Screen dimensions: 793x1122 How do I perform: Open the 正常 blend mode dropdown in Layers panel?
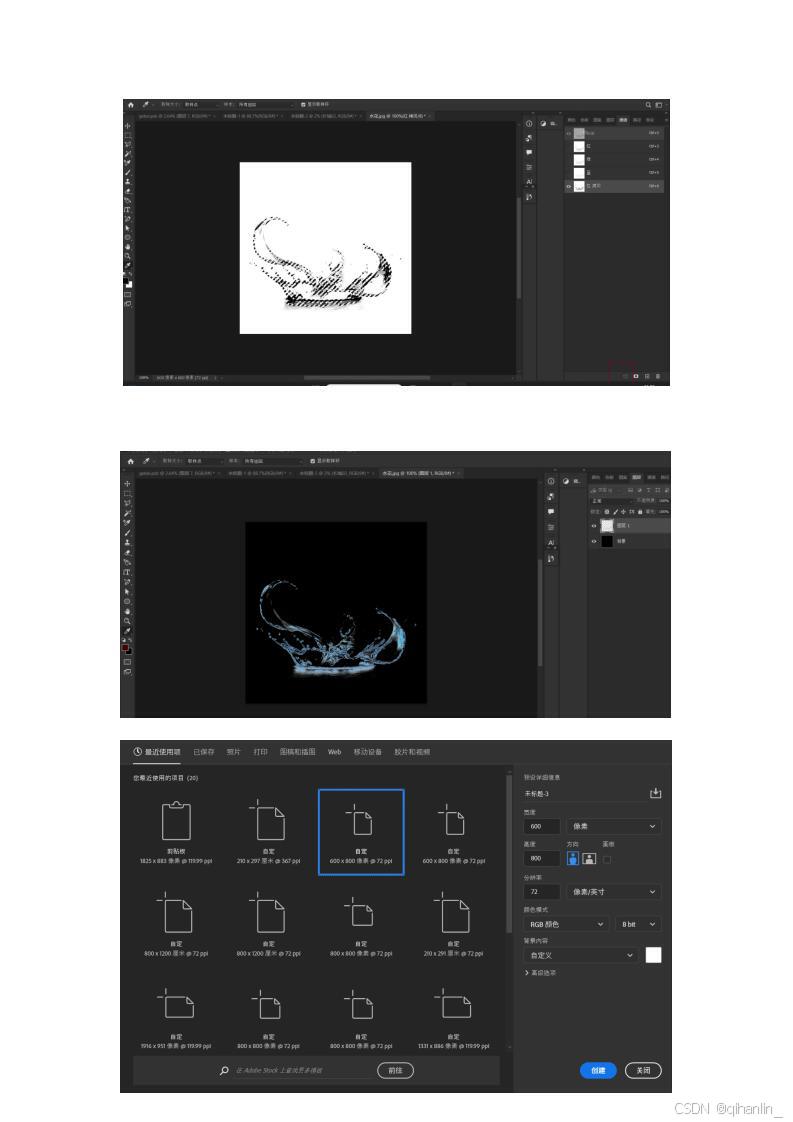click(x=613, y=501)
